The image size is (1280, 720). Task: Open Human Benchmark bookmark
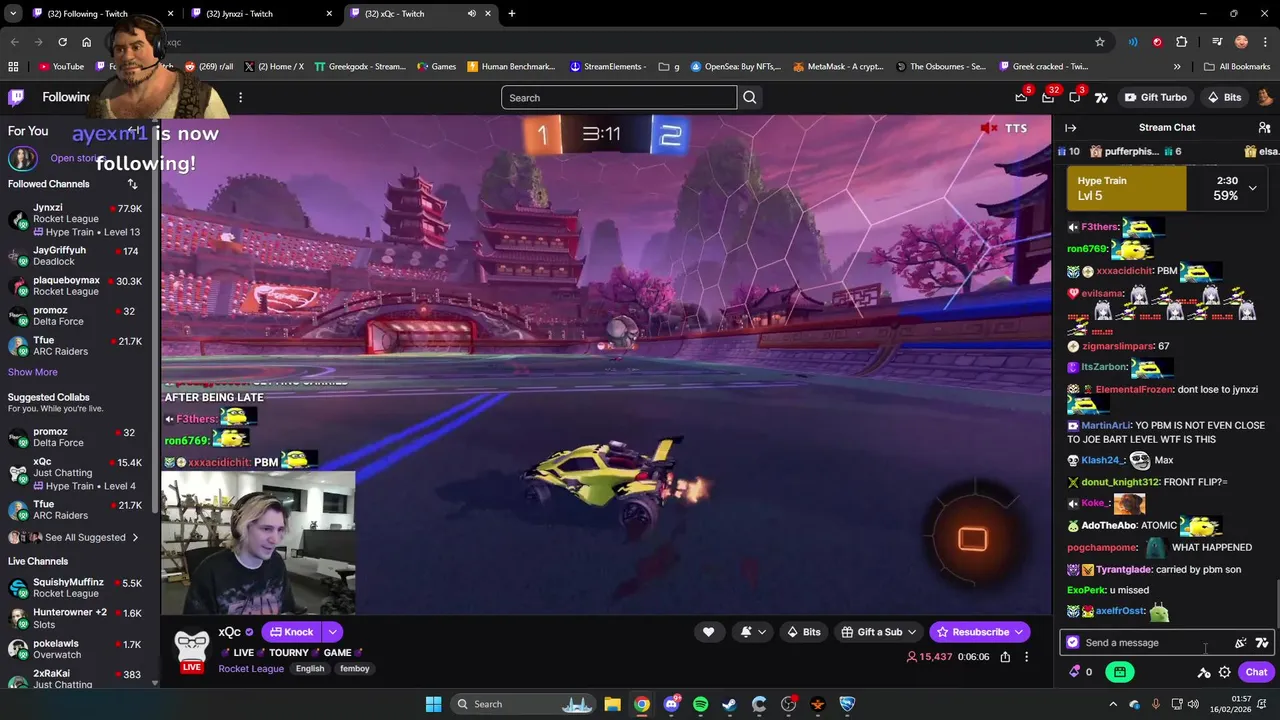click(511, 67)
